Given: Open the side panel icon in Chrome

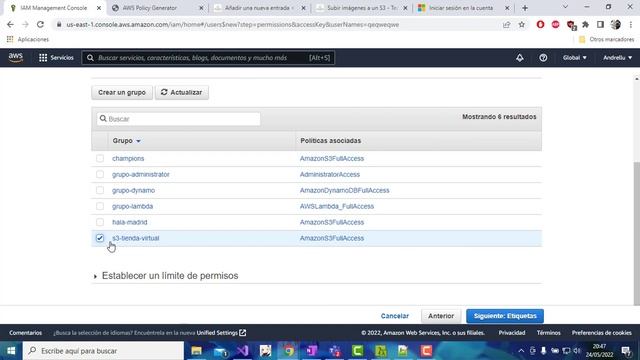Looking at the screenshot, I should pyautogui.click(x=600, y=24).
